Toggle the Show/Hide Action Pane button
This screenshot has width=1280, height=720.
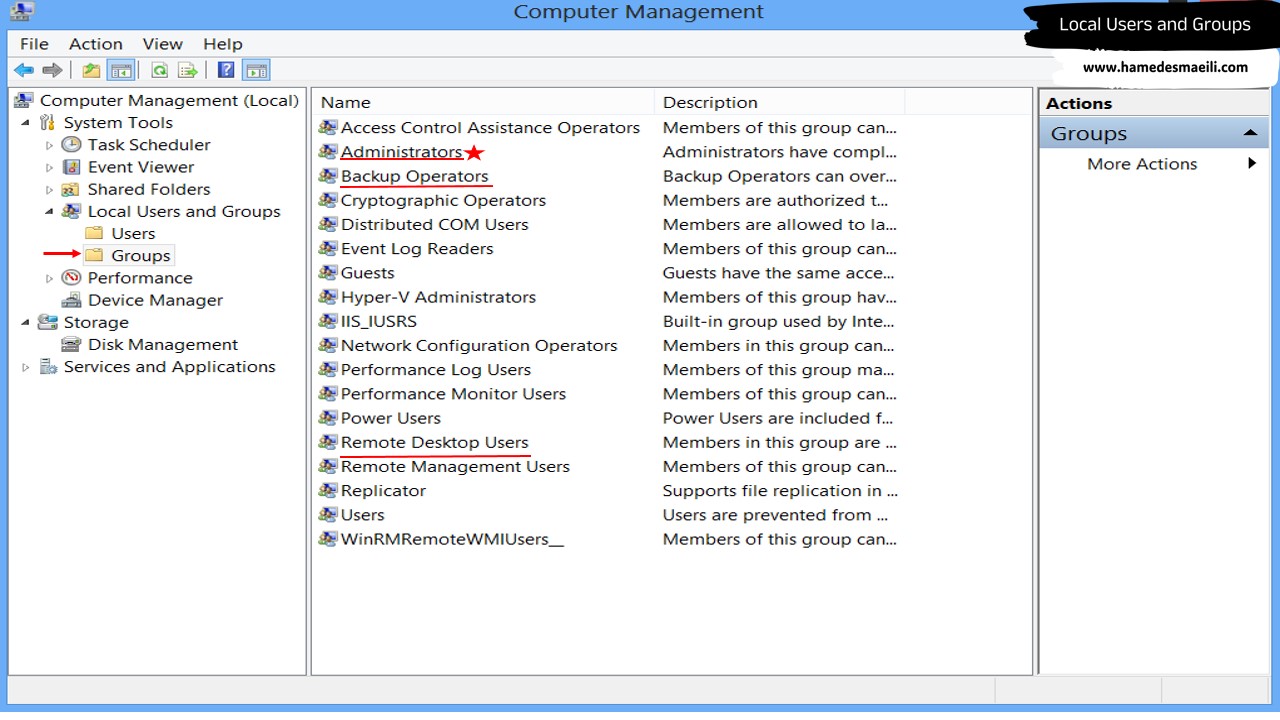click(257, 70)
